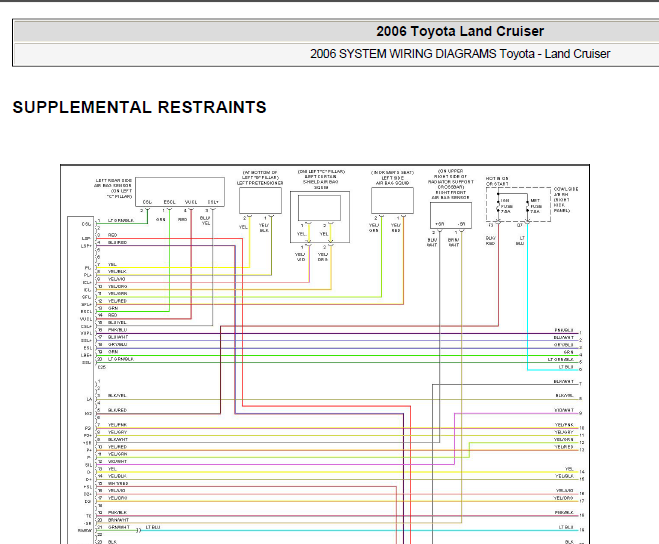Viewport: 659px width, 544px height.
Task: Click YEL/BLK label under the left pretensioner
Action: click(x=264, y=228)
